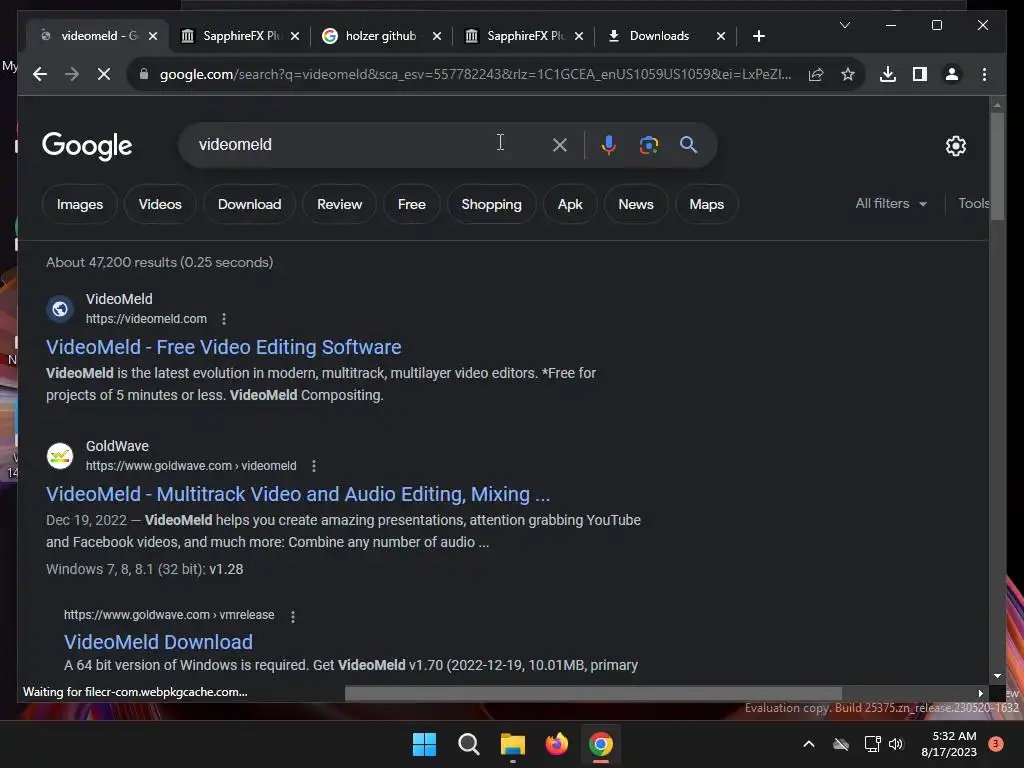1024x768 pixels.
Task: Open Chrome downloads tray icon
Action: click(x=888, y=74)
